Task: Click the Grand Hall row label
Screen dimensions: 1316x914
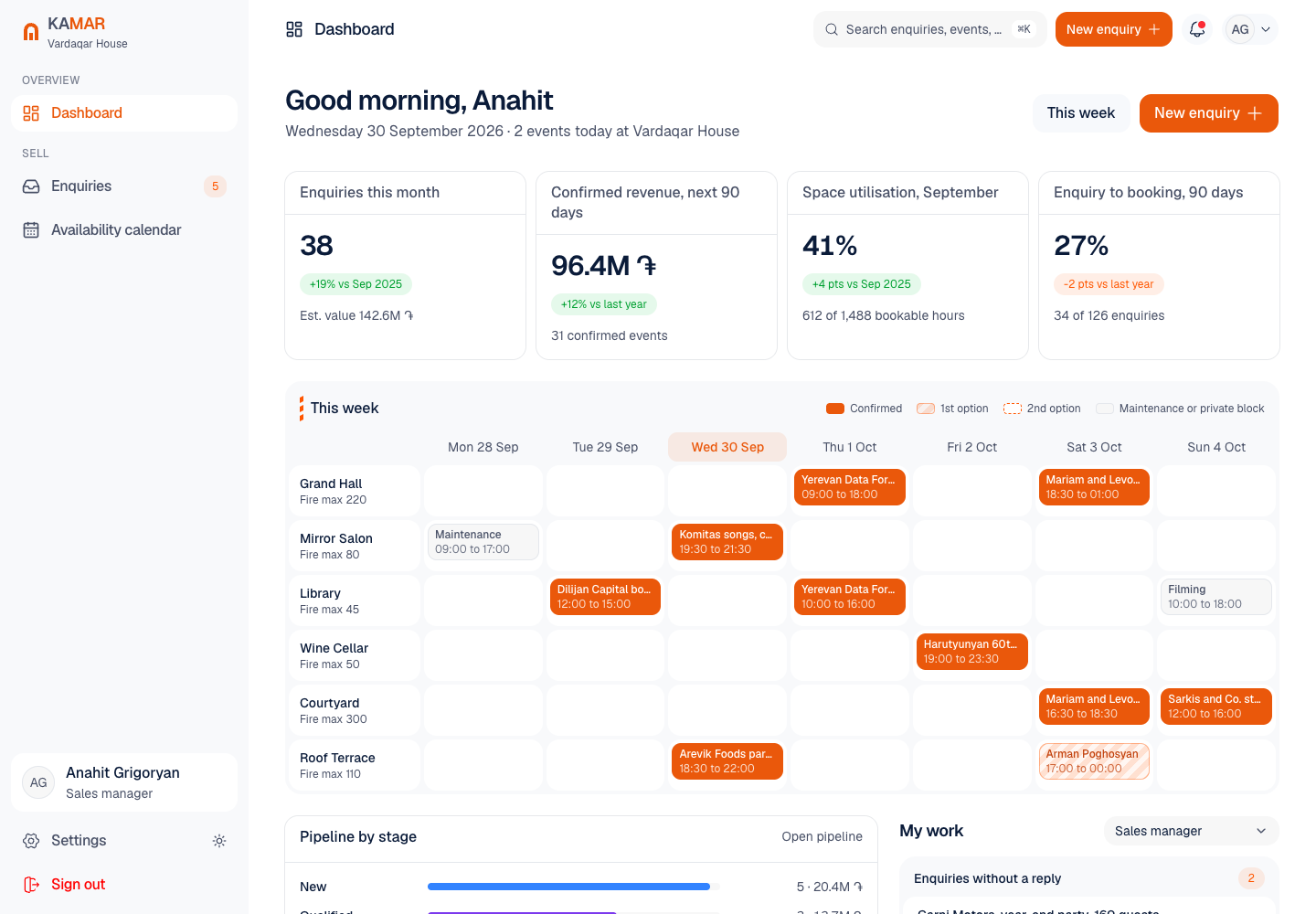Action: (355, 491)
